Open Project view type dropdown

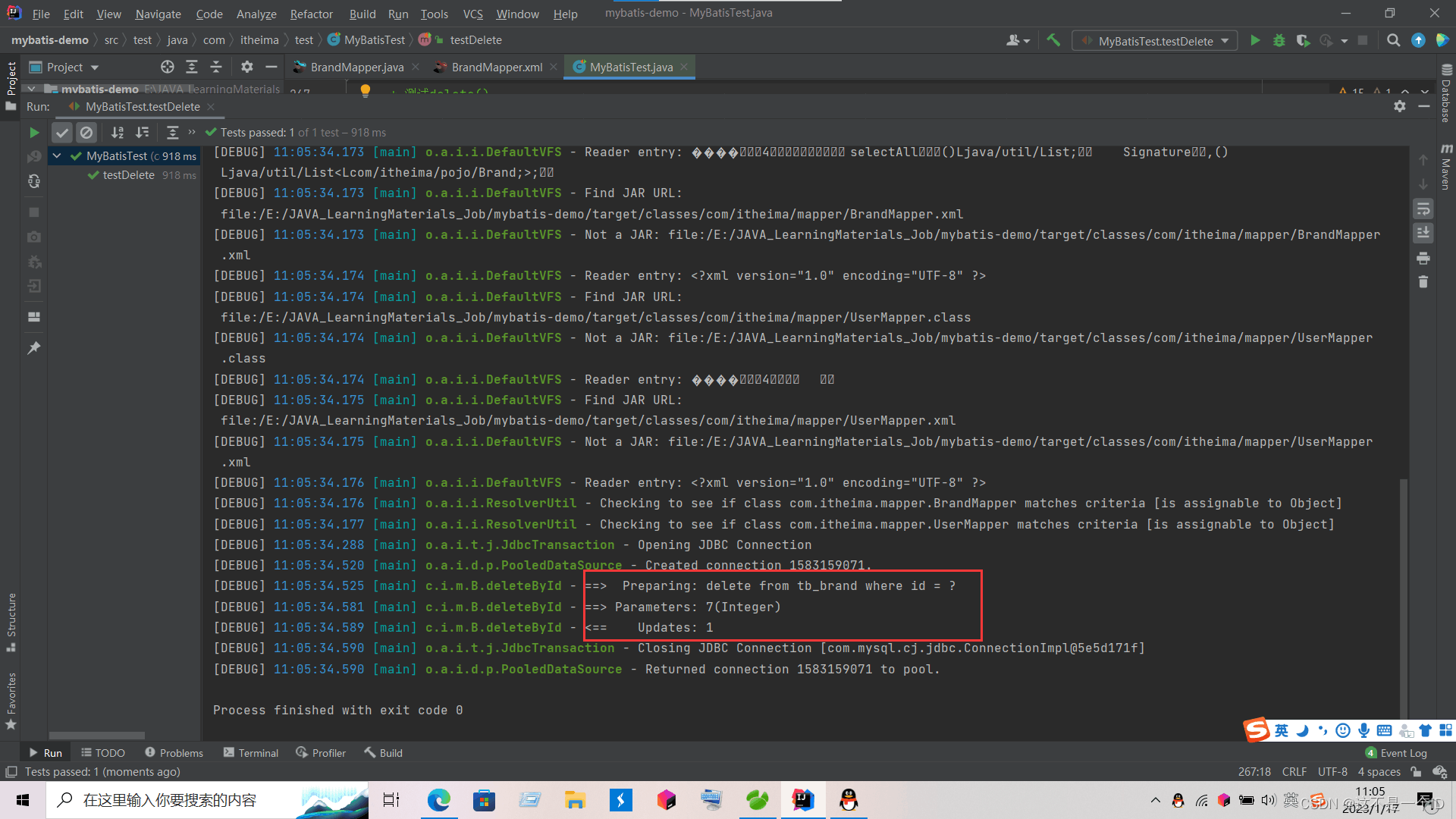[x=64, y=67]
